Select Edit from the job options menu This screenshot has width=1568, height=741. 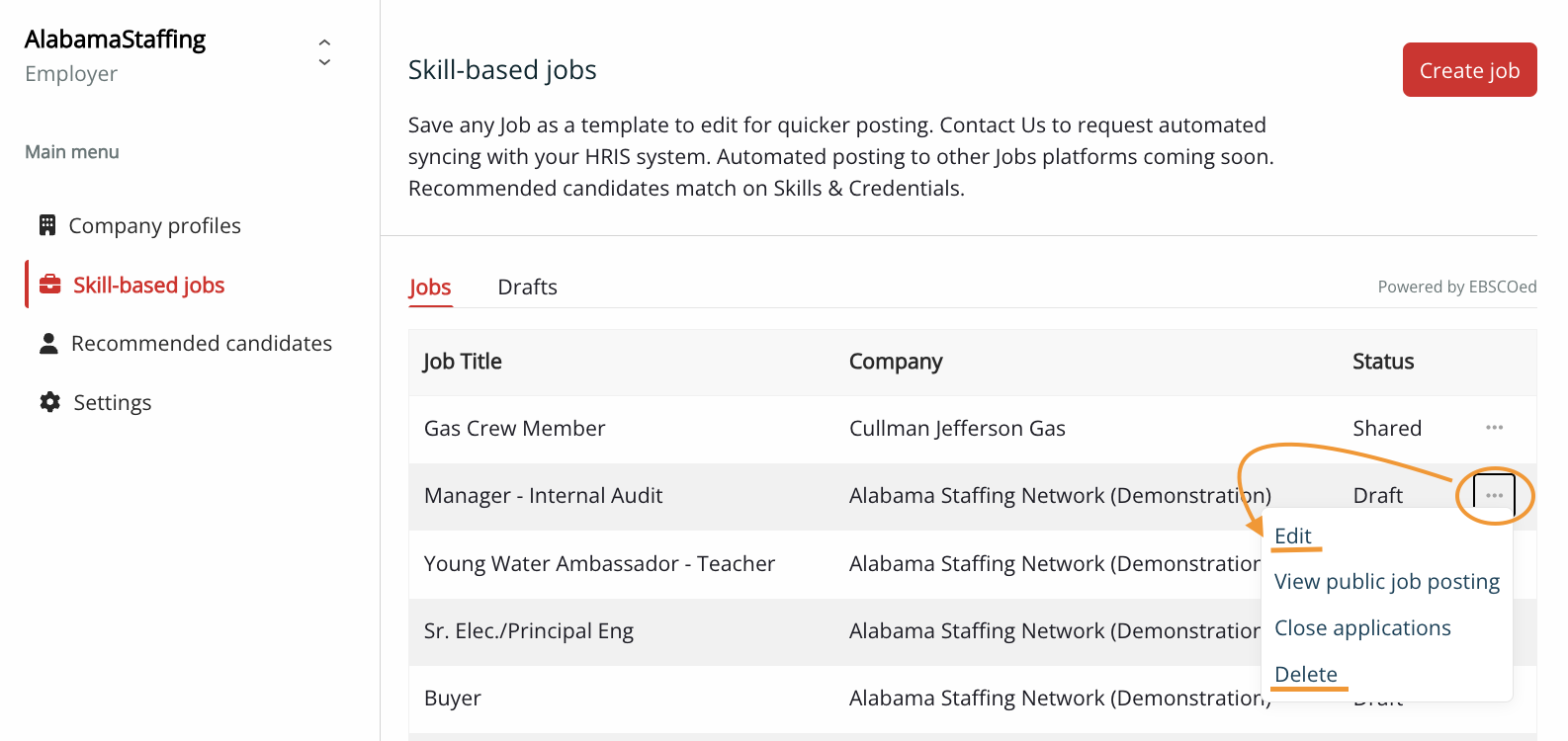pyautogui.click(x=1292, y=535)
